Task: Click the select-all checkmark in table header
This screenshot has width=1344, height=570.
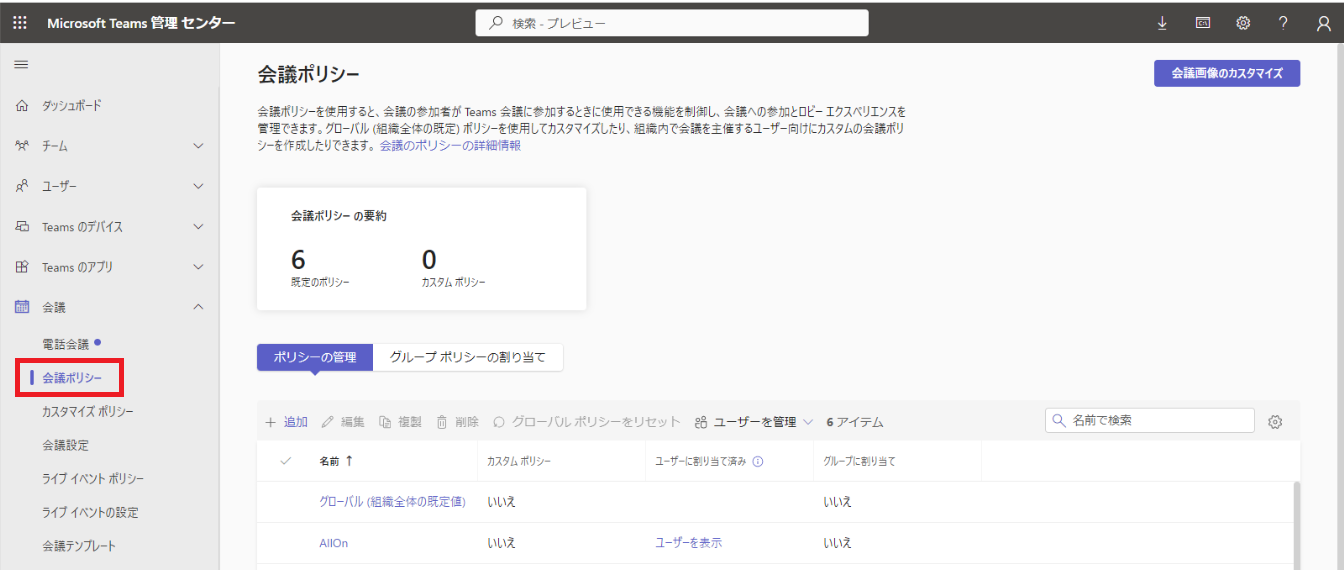Action: point(286,461)
